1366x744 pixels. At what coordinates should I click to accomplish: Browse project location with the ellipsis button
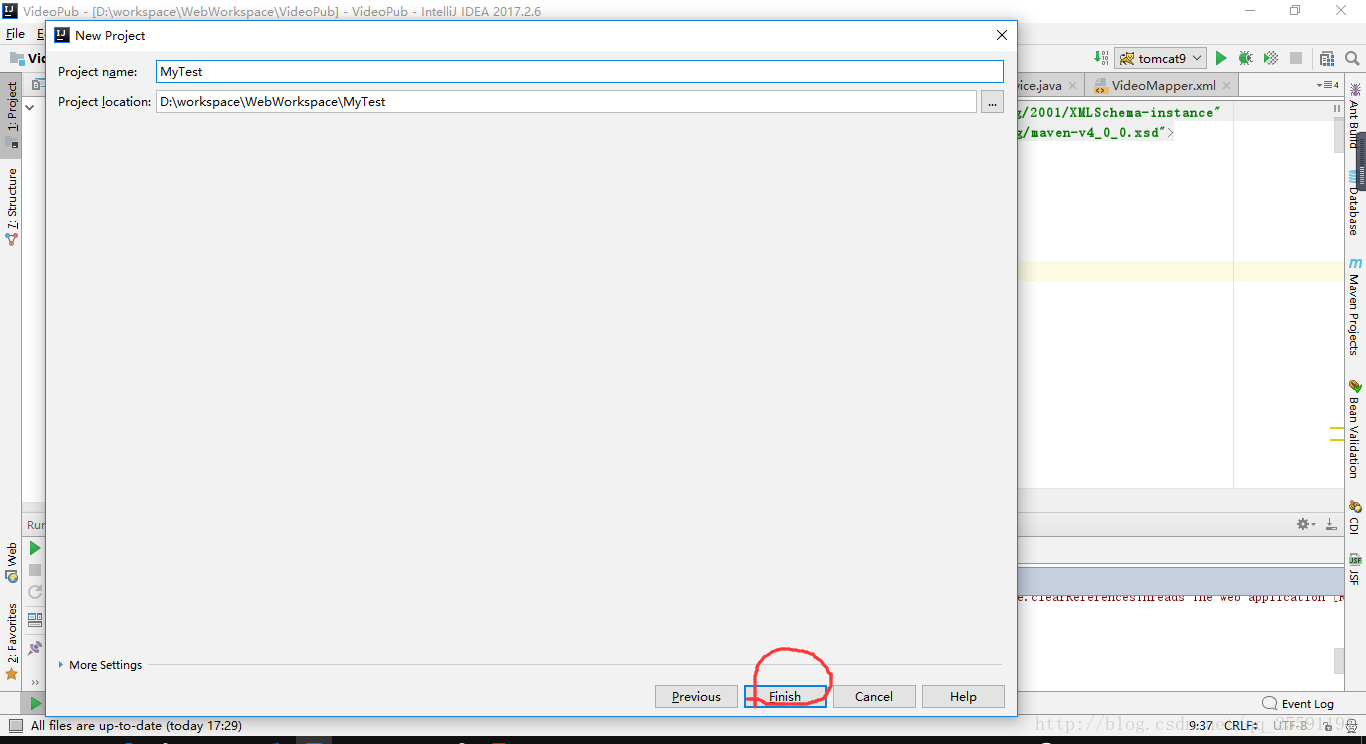(992, 102)
